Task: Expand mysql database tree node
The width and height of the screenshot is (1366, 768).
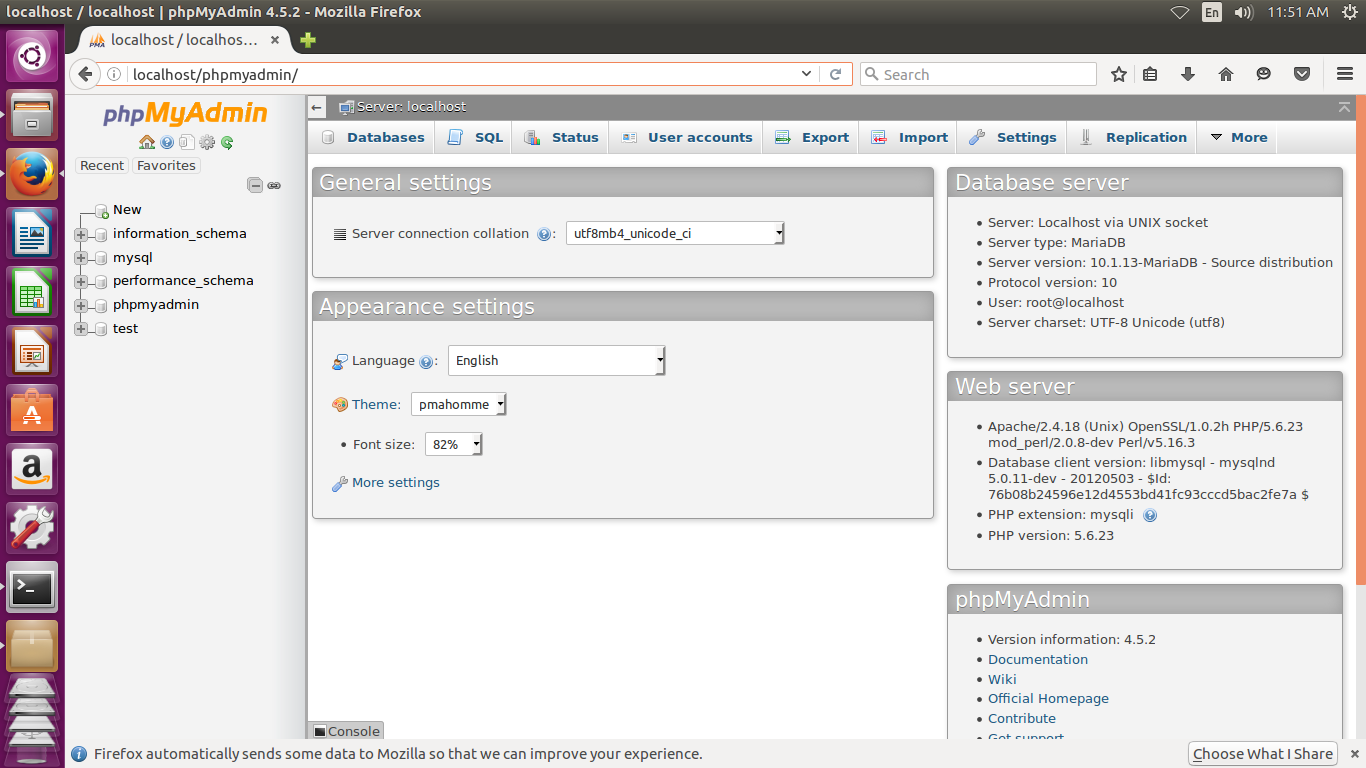Action: pyautogui.click(x=81, y=258)
